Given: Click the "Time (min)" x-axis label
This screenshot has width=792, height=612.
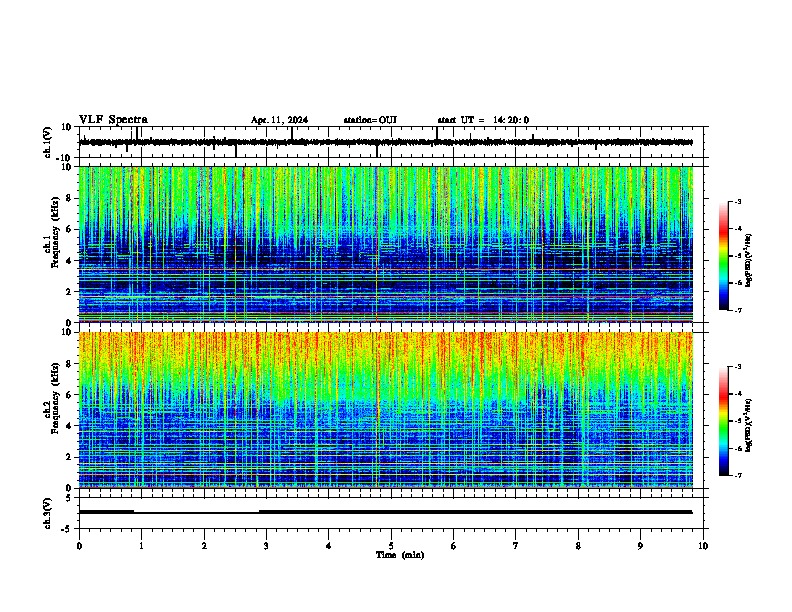Looking at the screenshot, I should pyautogui.click(x=400, y=555).
